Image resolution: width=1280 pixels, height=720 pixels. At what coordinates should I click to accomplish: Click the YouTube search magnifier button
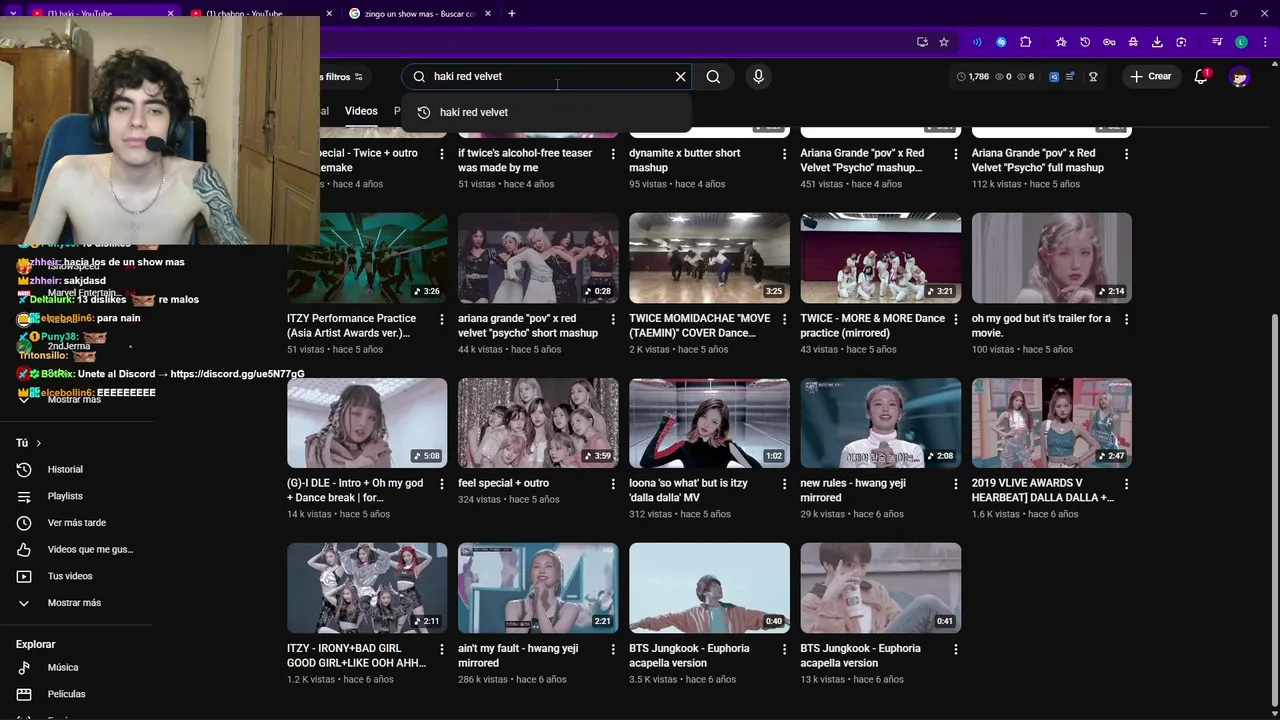713,76
